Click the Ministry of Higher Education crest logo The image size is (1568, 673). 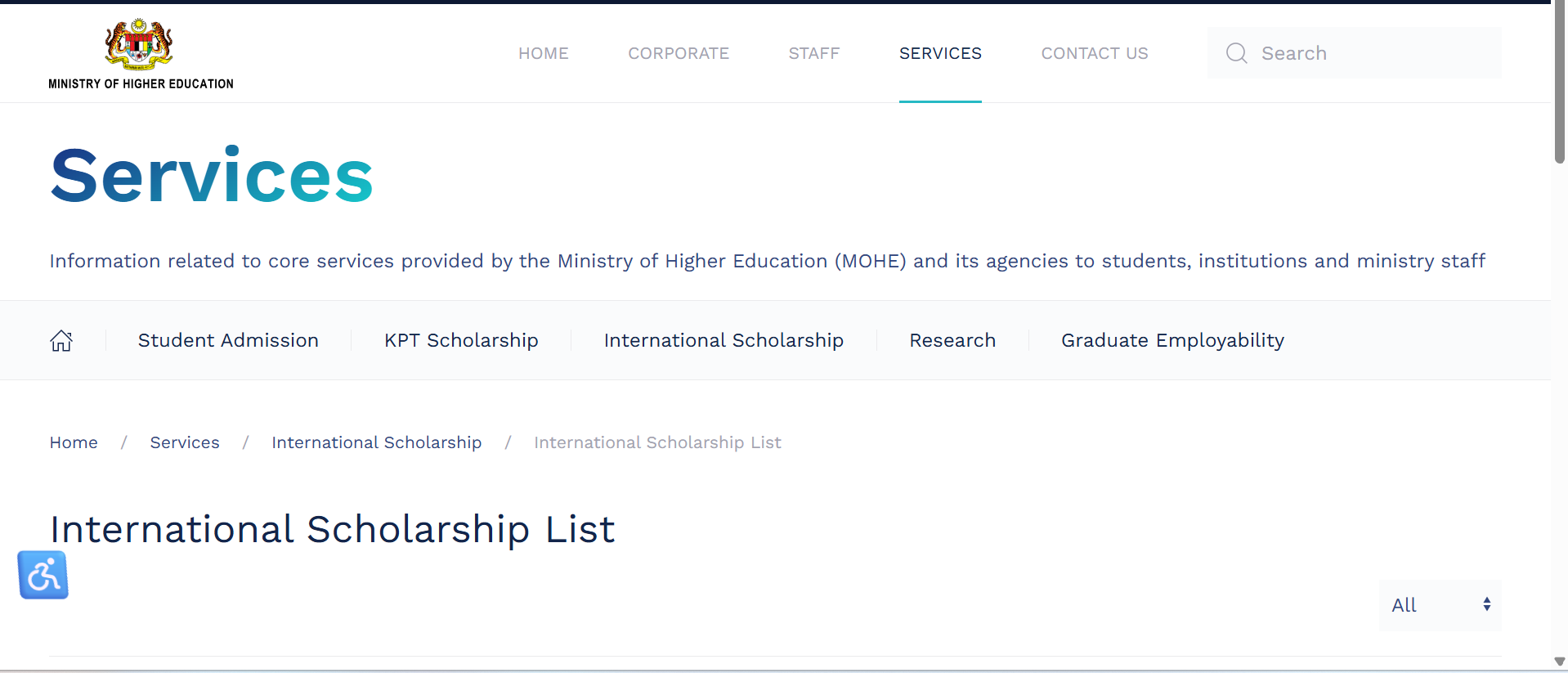coord(139,44)
